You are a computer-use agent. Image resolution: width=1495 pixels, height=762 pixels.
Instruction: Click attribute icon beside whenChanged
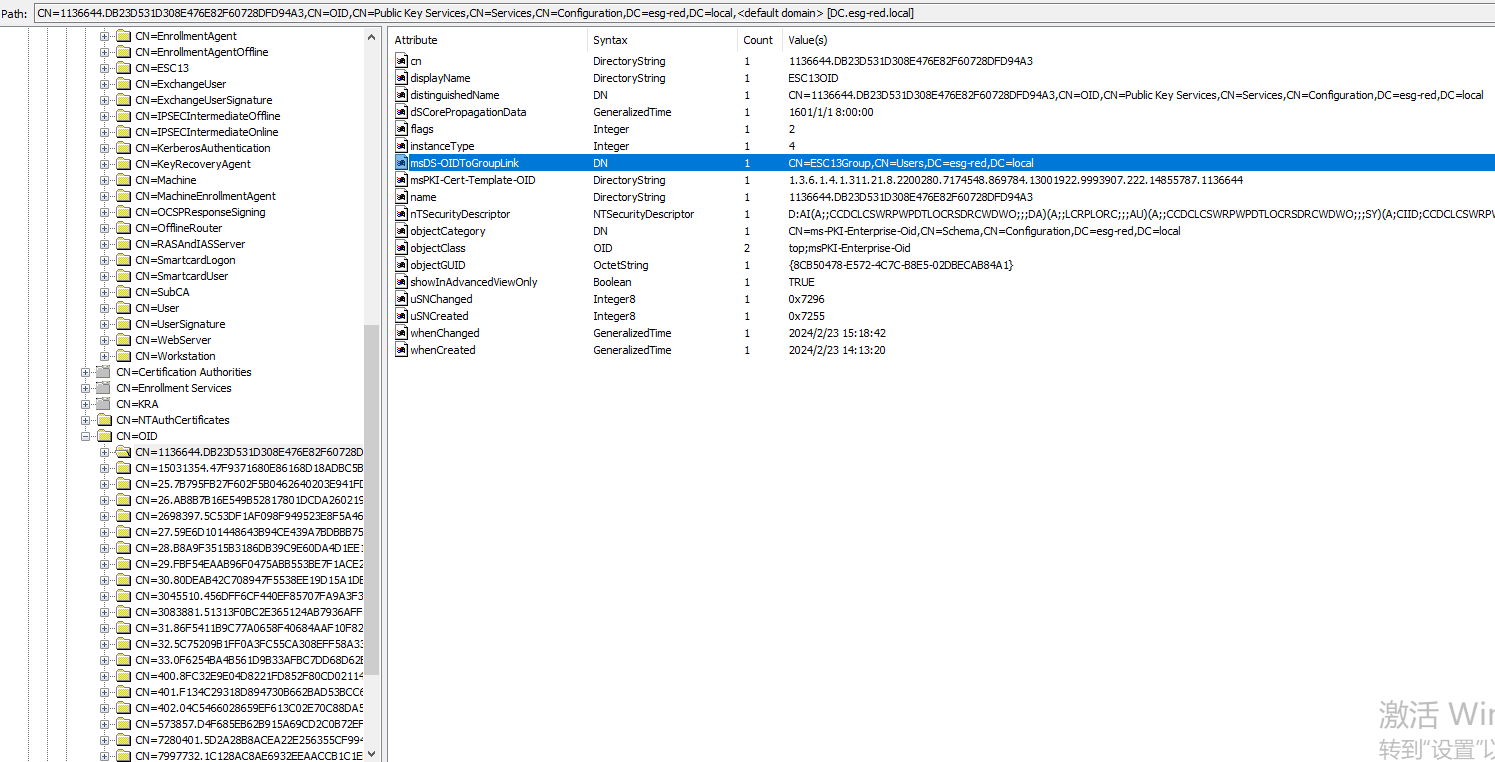coord(401,333)
